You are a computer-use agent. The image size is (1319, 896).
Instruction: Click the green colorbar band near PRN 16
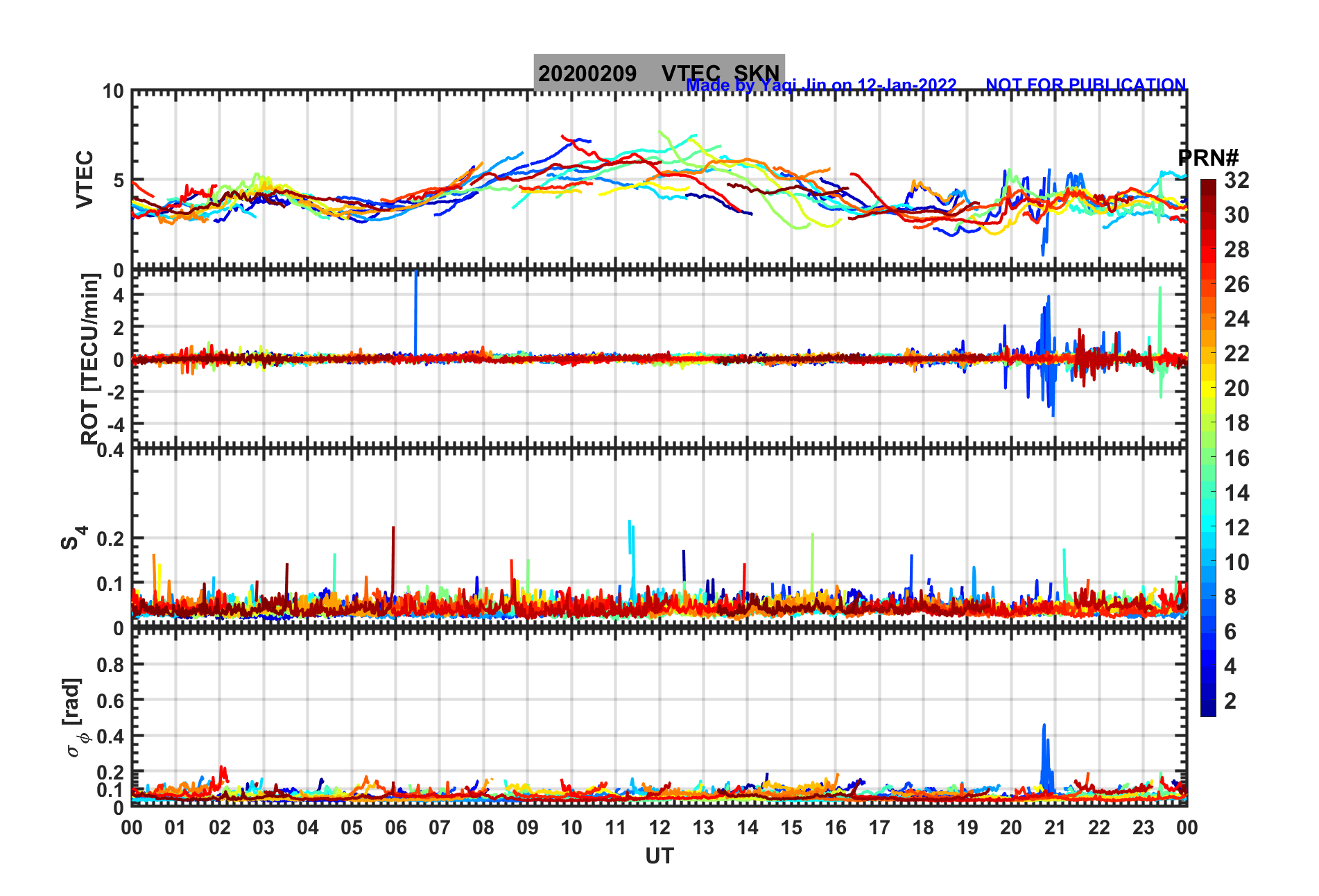(1208, 458)
